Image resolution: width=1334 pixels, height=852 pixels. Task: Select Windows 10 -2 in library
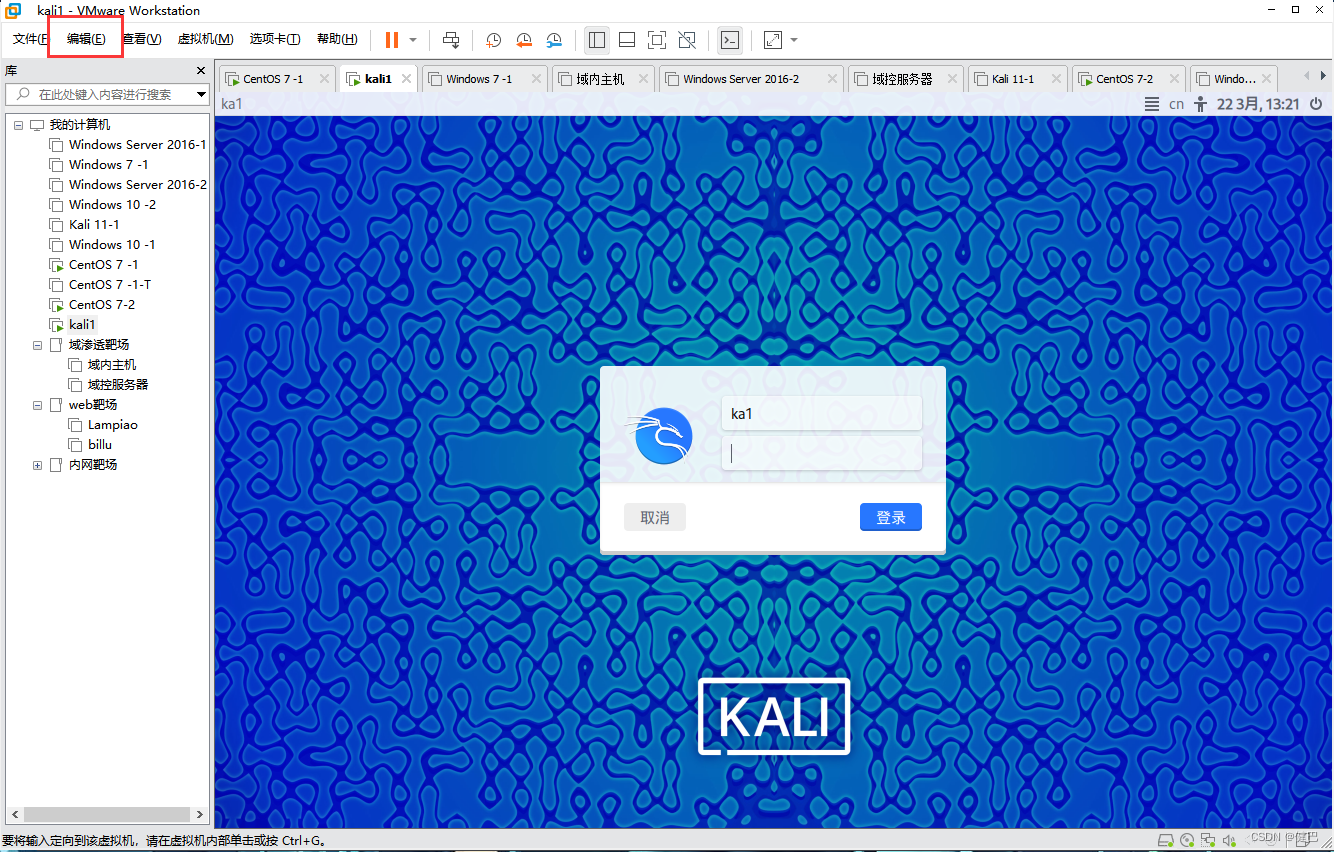click(112, 205)
